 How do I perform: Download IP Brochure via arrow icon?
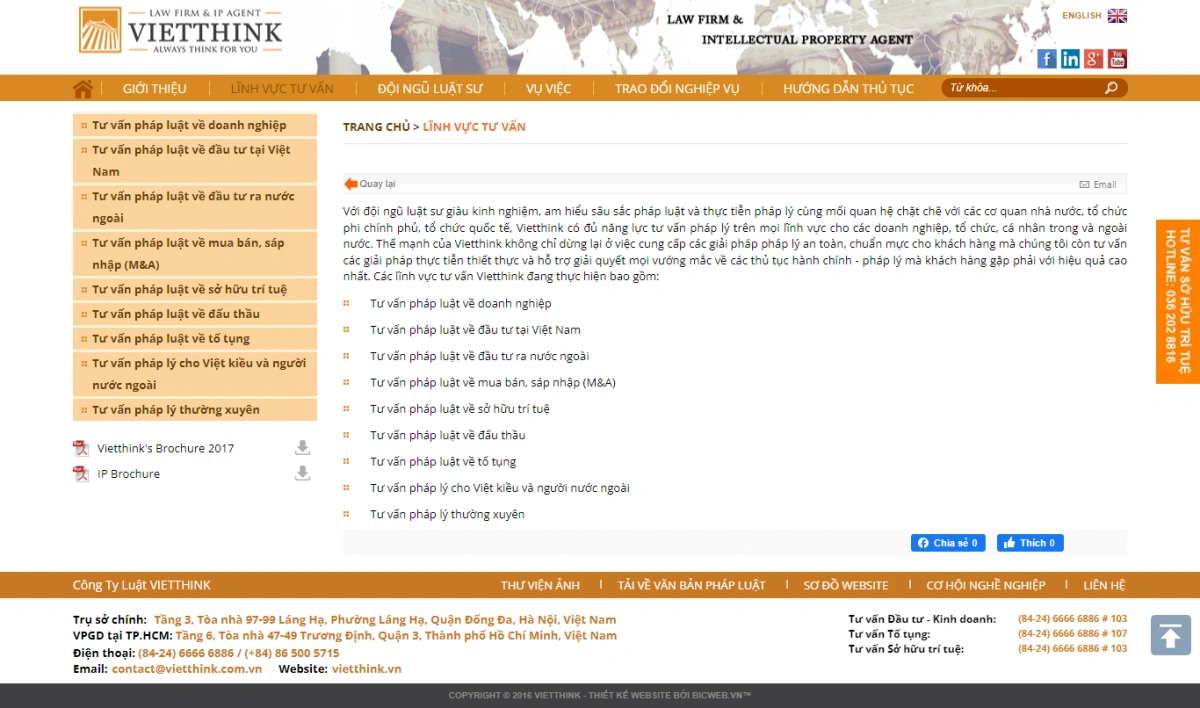click(x=302, y=474)
